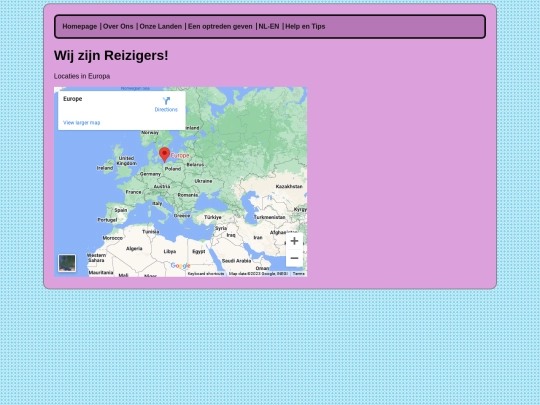Click the Ukraine label on the map
540x405 pixels.
[203, 181]
